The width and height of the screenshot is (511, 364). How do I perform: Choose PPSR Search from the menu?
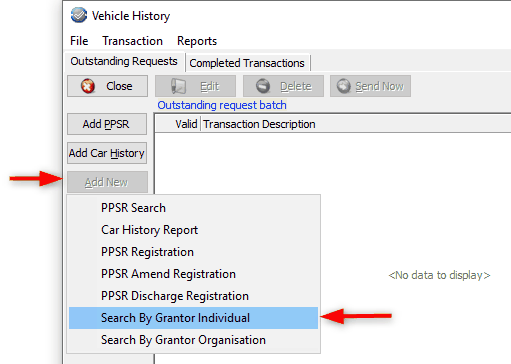click(x=193, y=208)
